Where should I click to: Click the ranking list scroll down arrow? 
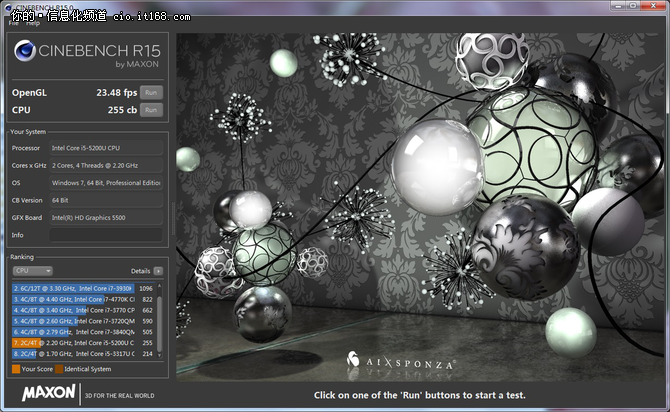(x=159, y=355)
